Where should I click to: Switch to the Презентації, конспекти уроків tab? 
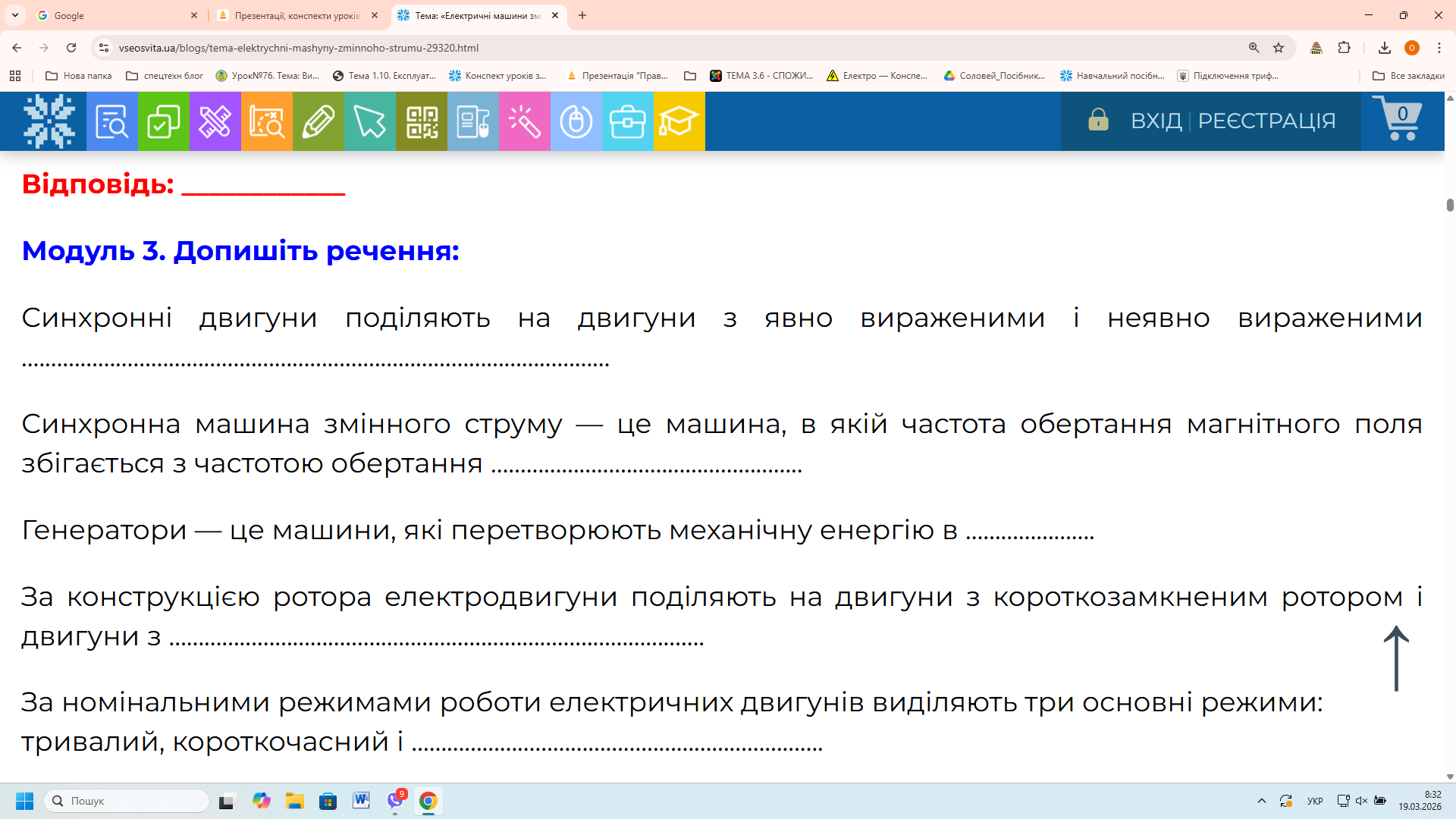tap(297, 15)
